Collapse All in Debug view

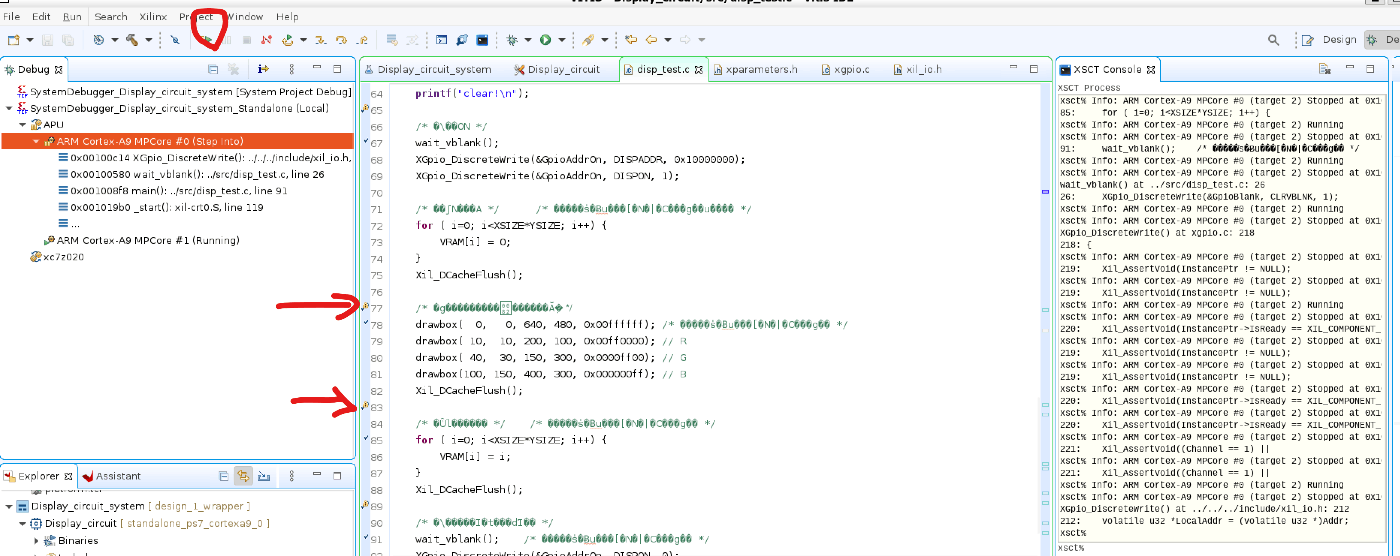[213, 69]
